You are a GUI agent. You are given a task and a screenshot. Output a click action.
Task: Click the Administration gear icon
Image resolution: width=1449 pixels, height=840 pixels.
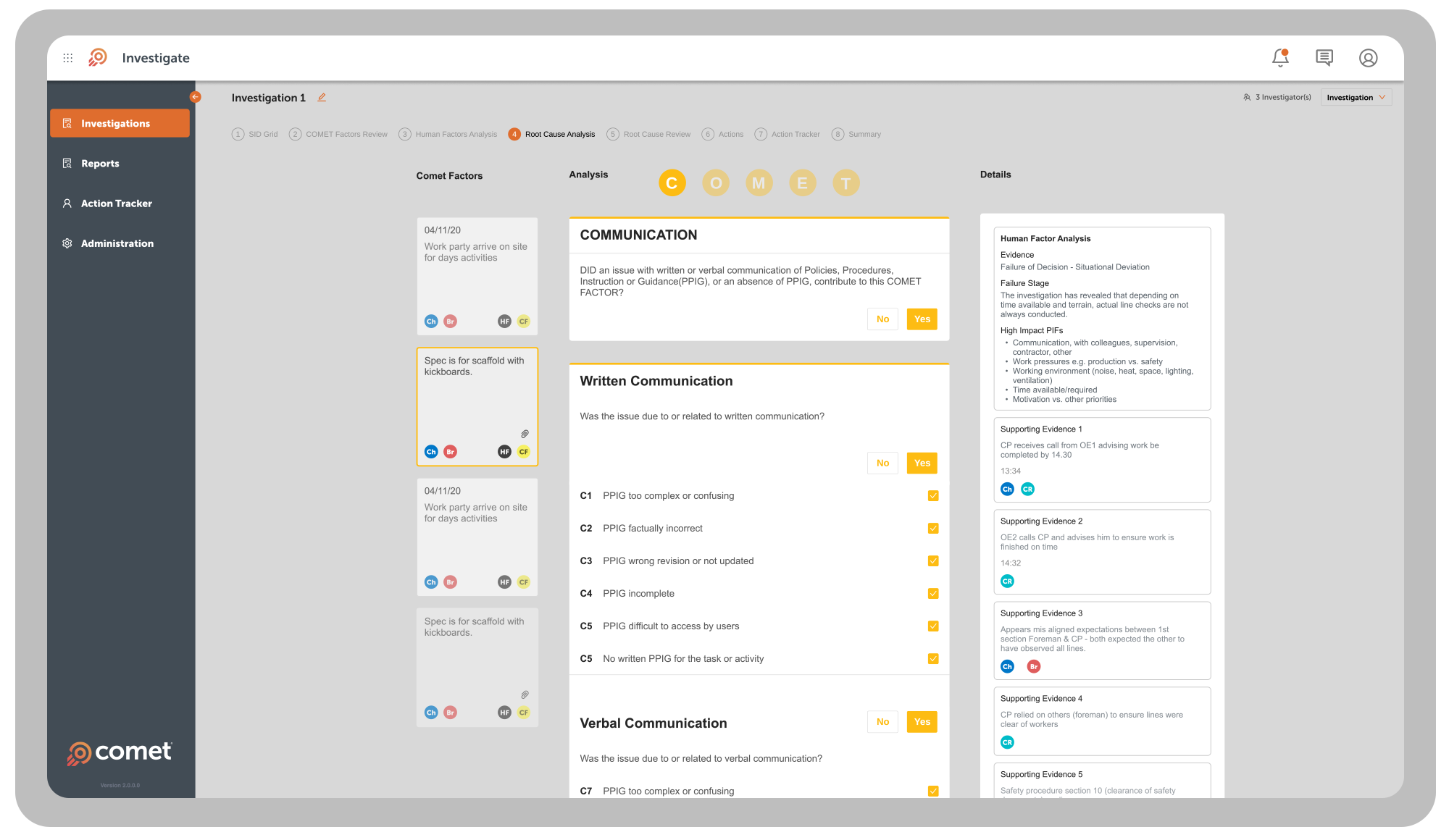coord(67,243)
